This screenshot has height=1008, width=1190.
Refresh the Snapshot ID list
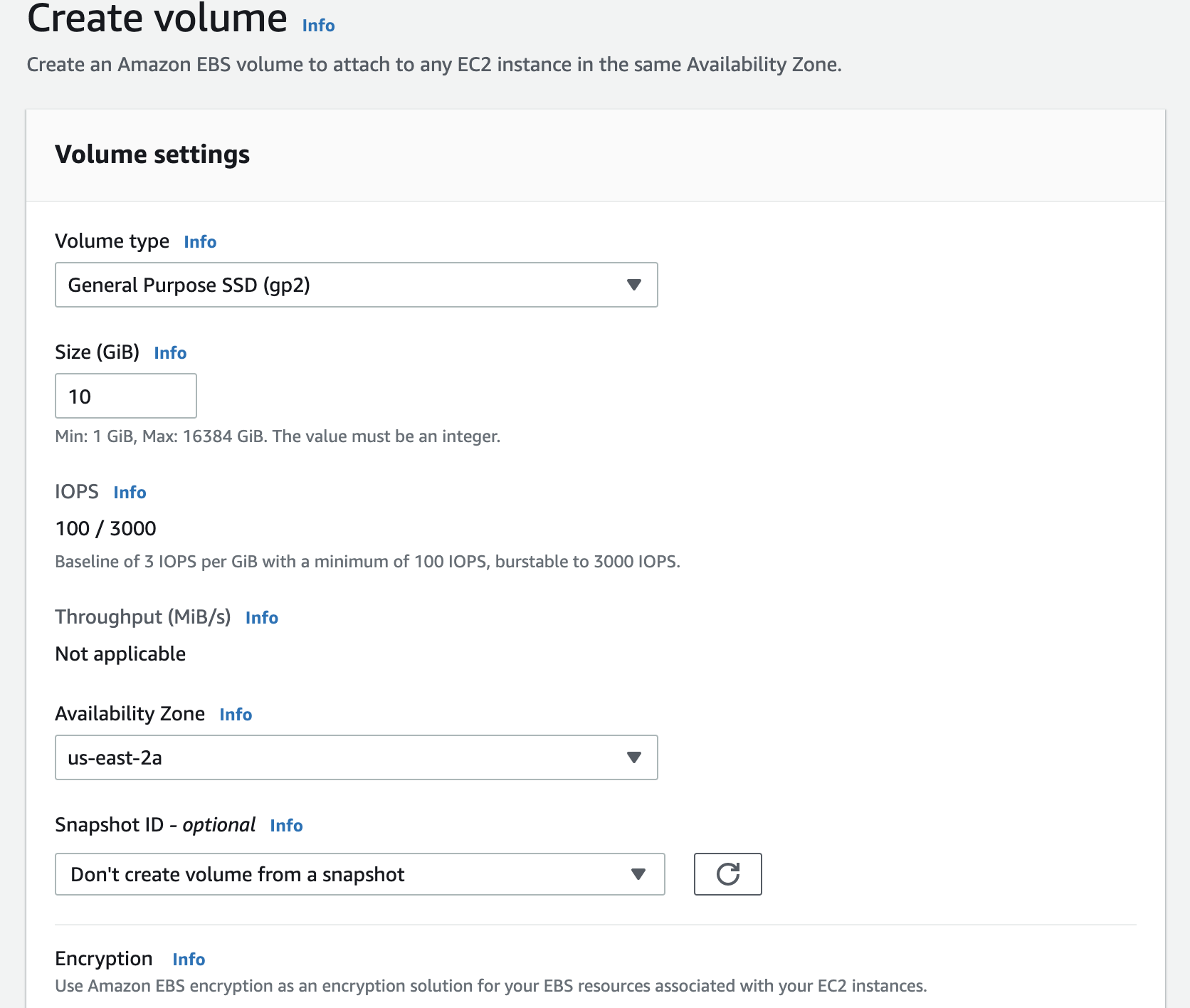[x=727, y=874]
